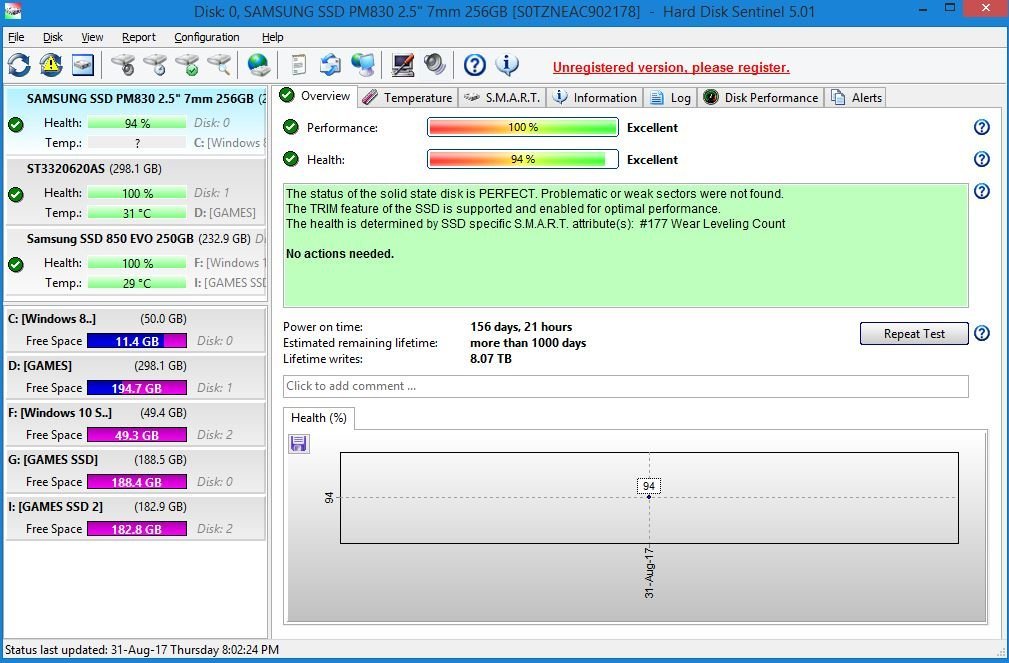
Task: Click the globe with monitor network icon
Action: pyautogui.click(x=363, y=65)
